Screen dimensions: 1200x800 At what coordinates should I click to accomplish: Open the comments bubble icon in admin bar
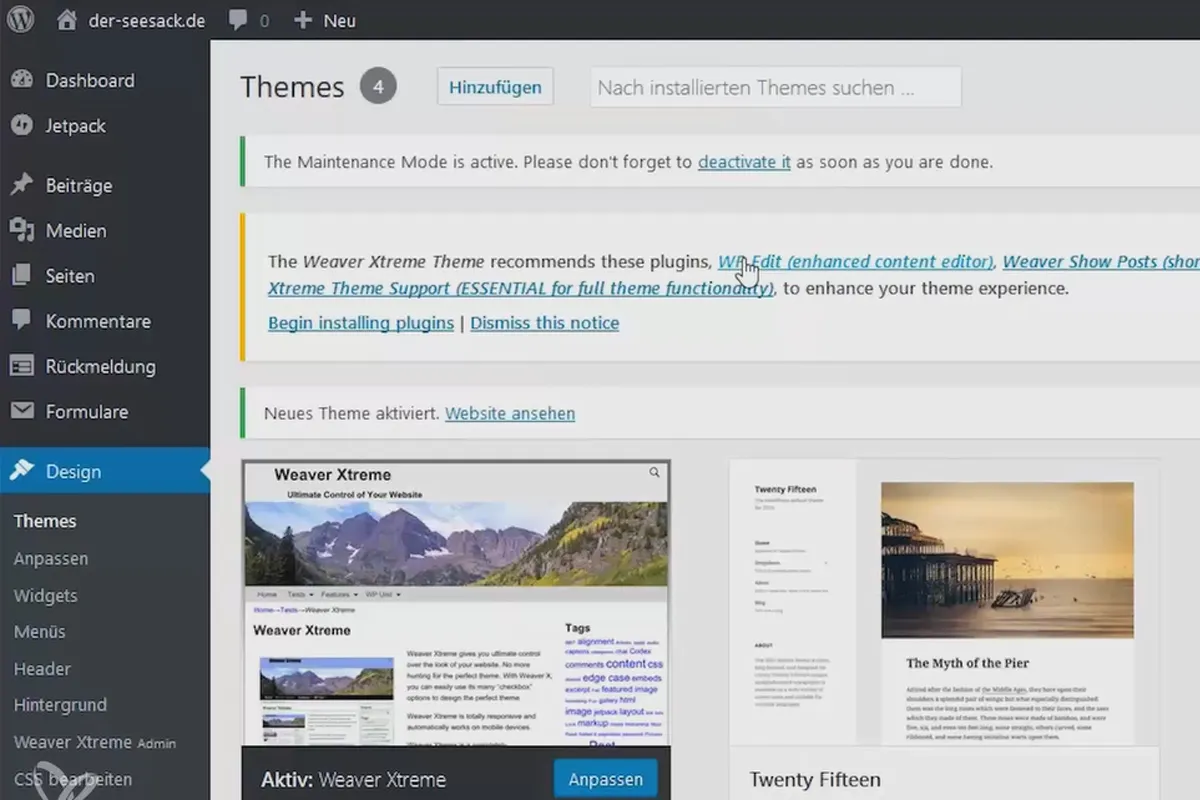click(x=238, y=21)
